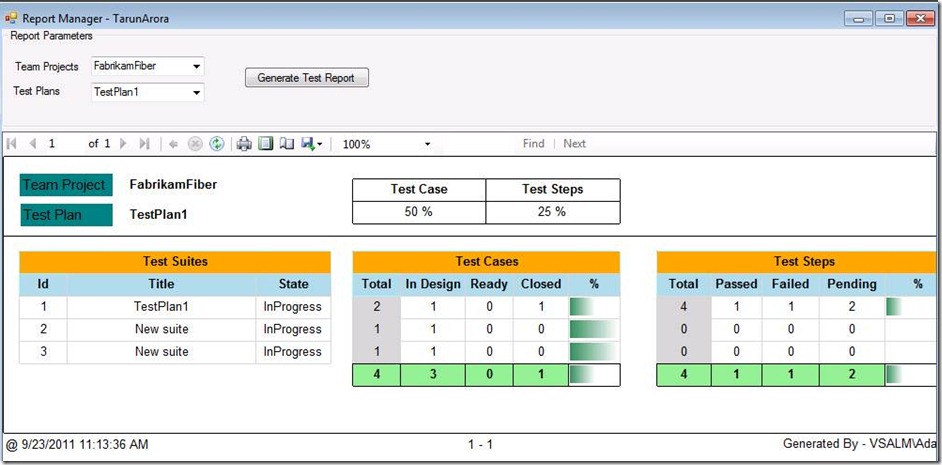Screen dimensions: 942x465
Task: Open page setup icon
Action: [287, 144]
